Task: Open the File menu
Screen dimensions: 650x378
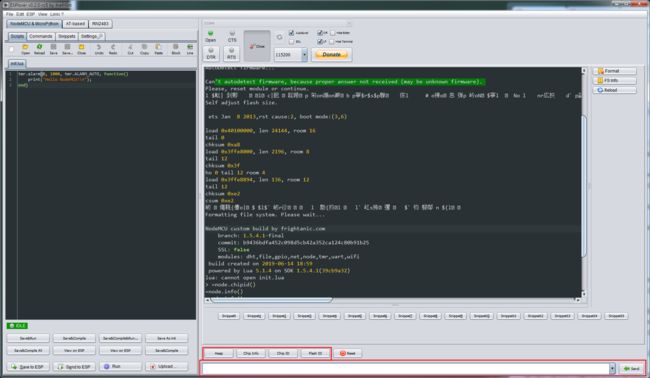Action: [x=10, y=14]
